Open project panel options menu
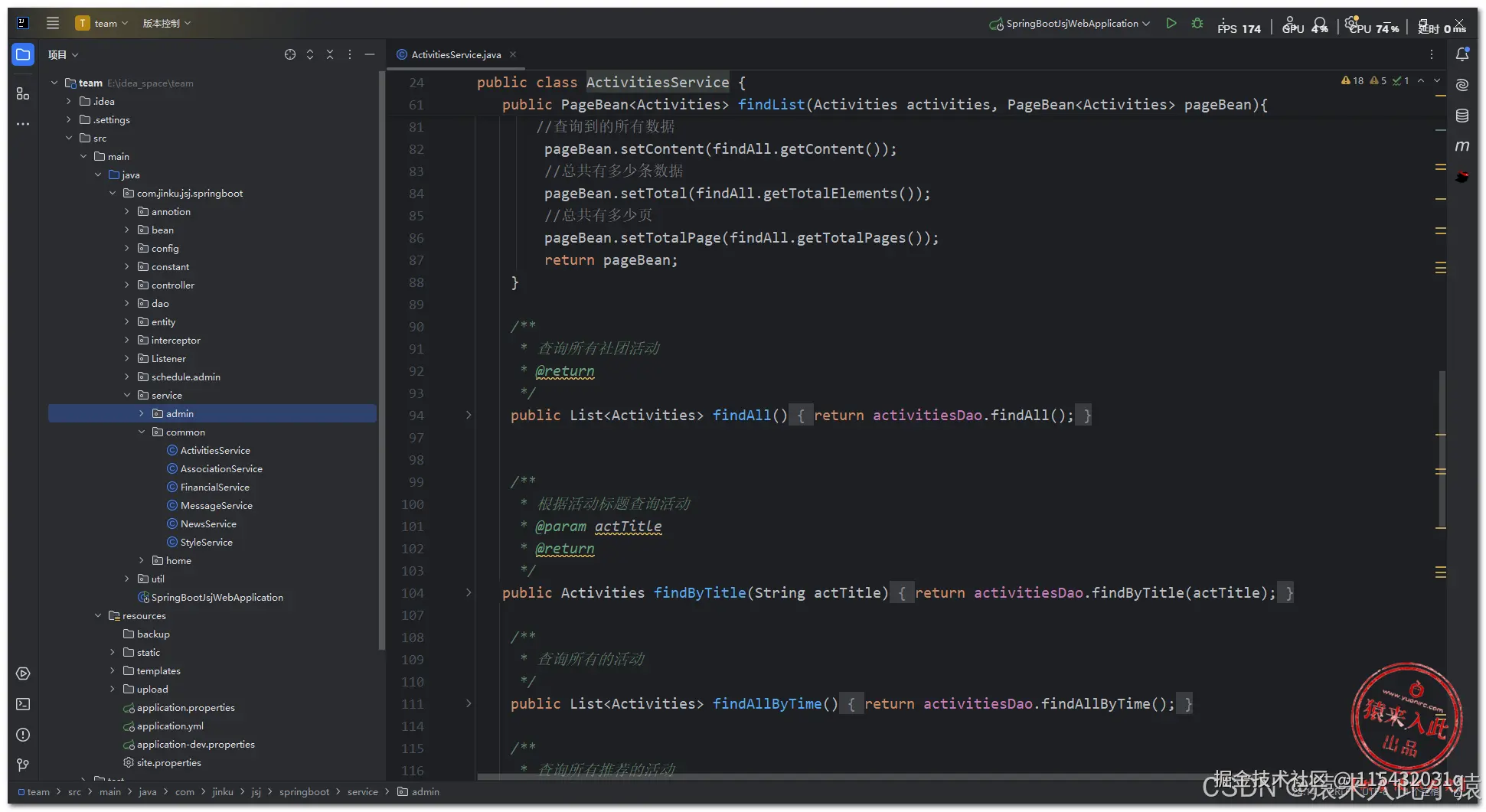1486x812 pixels. [350, 54]
